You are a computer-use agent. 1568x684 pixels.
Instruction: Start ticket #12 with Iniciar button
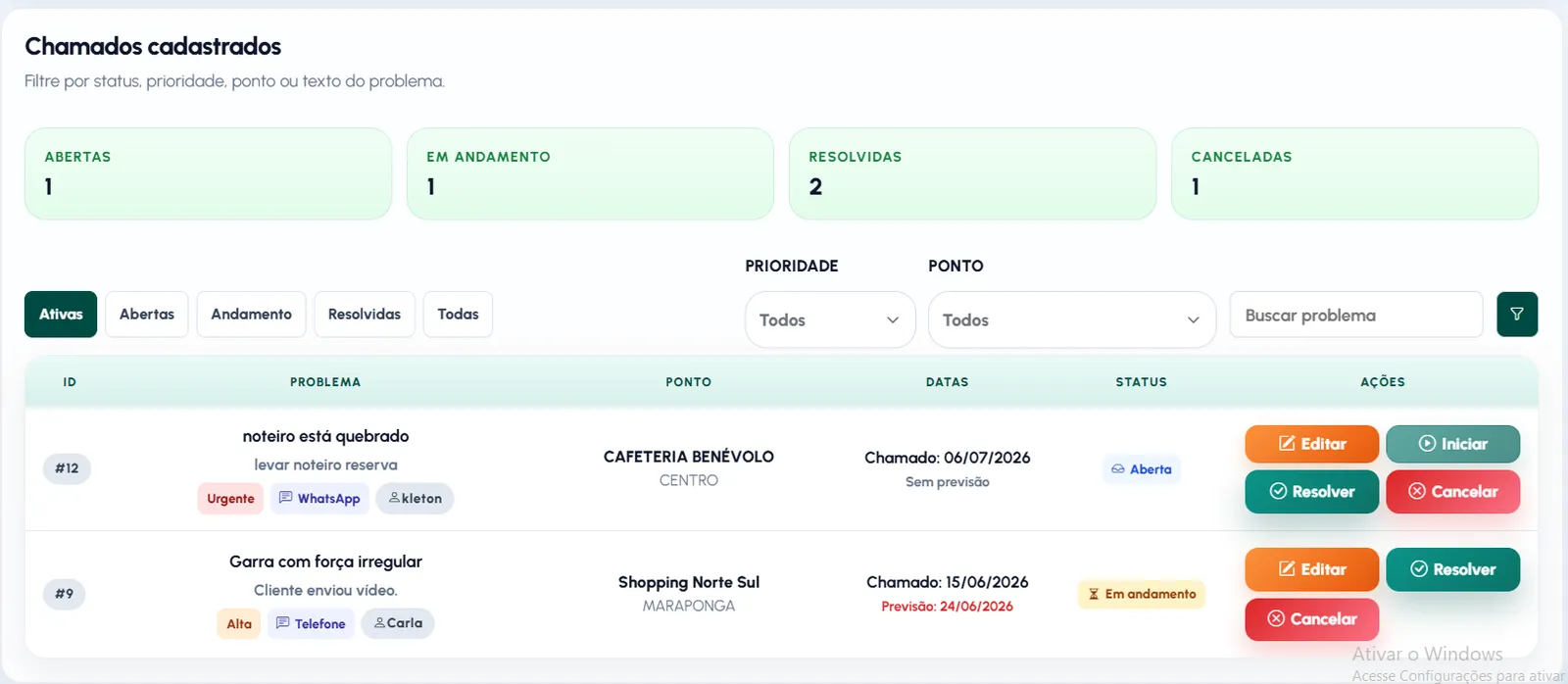(1453, 444)
